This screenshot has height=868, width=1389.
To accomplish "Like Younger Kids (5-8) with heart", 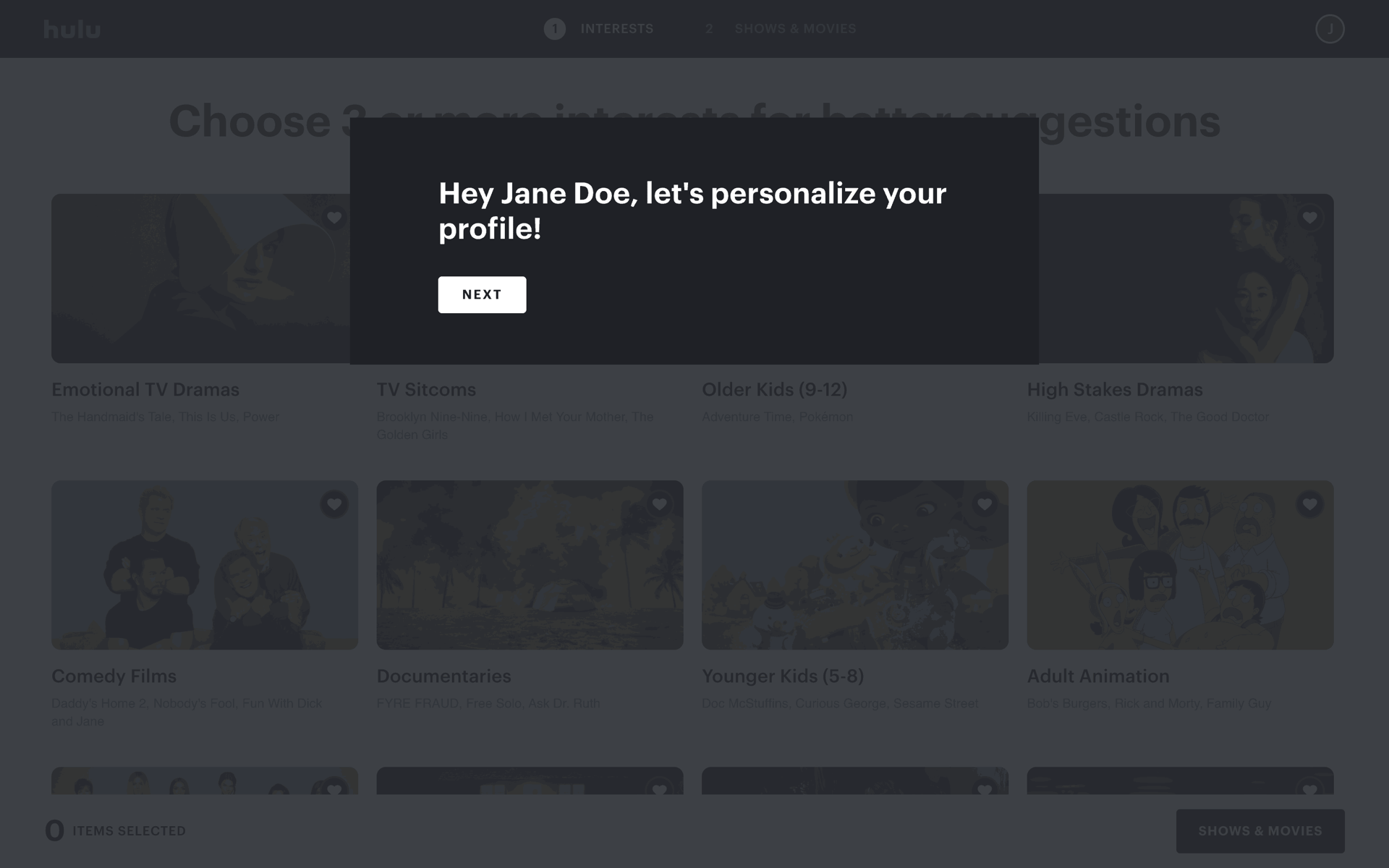I will [985, 504].
